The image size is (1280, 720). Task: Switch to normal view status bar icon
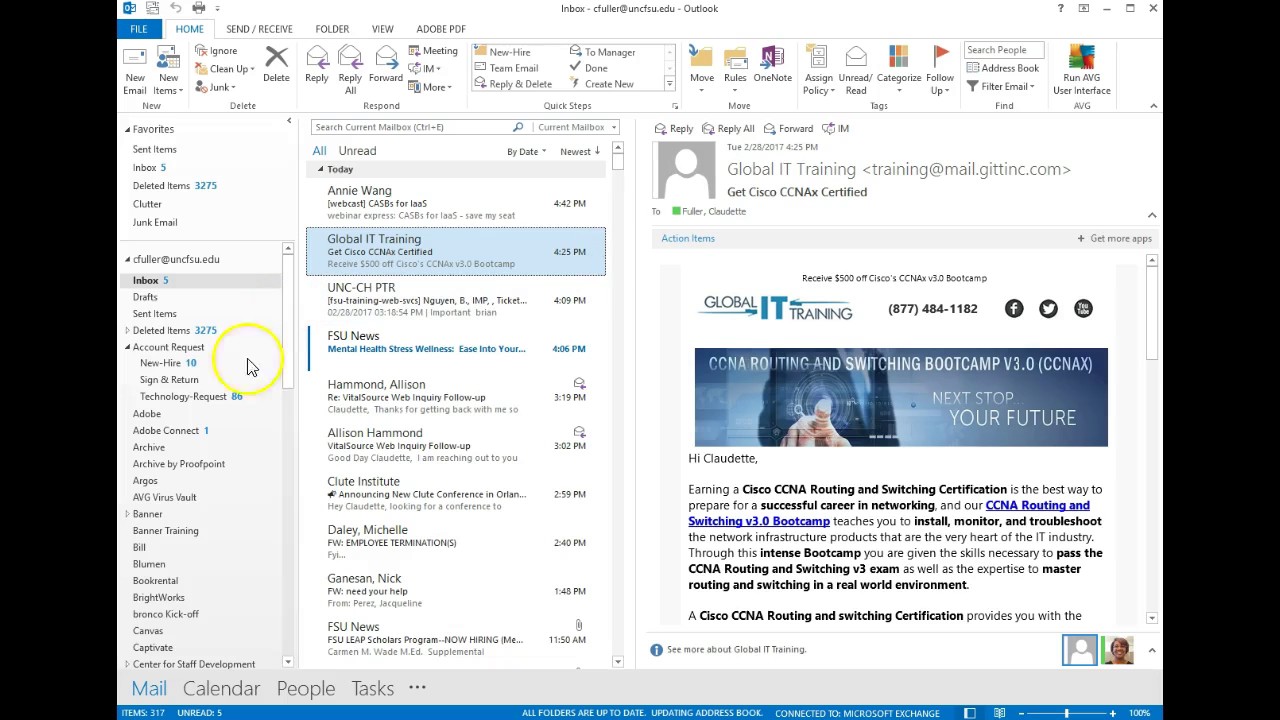pyautogui.click(x=969, y=713)
